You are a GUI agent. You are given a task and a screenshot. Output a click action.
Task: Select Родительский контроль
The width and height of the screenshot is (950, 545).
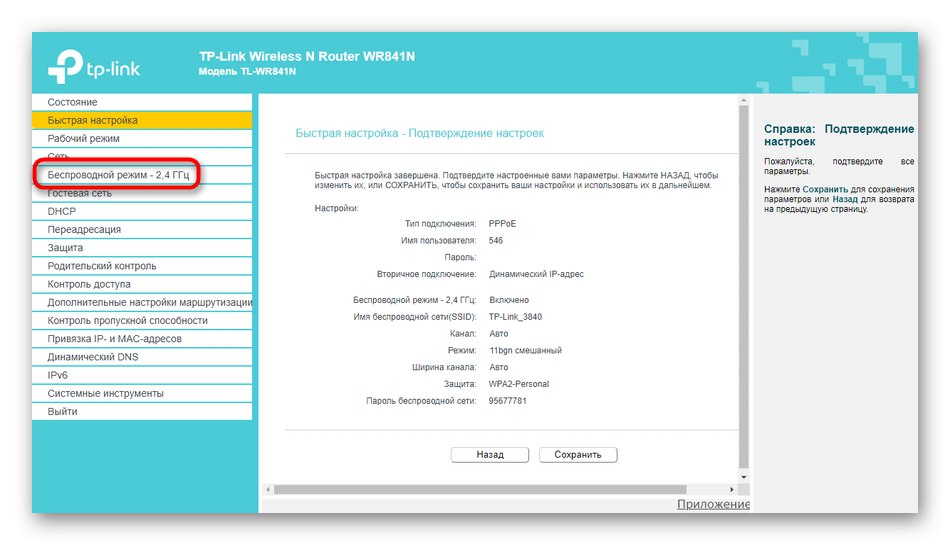142,266
